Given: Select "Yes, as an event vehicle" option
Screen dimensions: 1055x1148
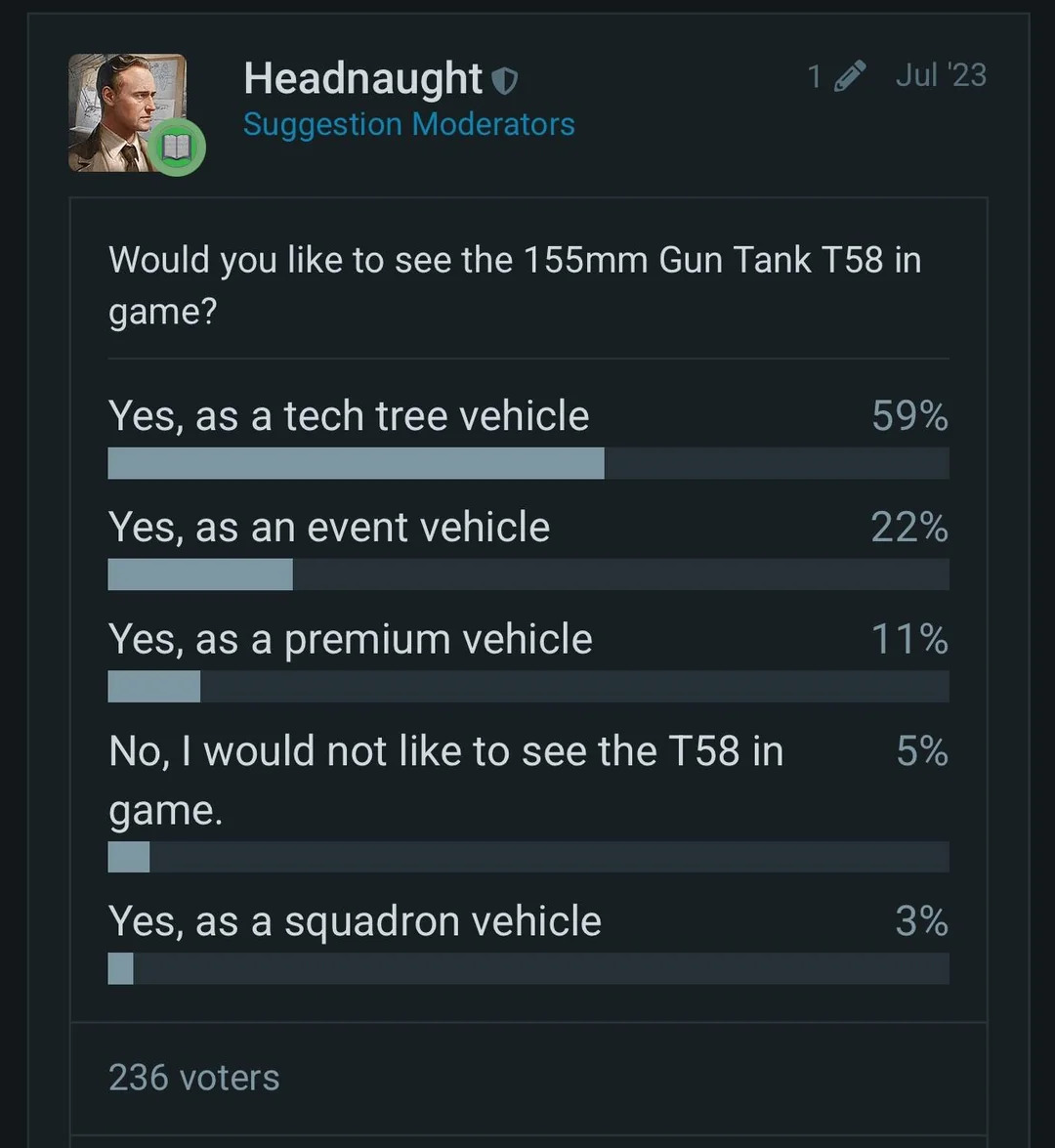Looking at the screenshot, I should pyautogui.click(x=329, y=528).
